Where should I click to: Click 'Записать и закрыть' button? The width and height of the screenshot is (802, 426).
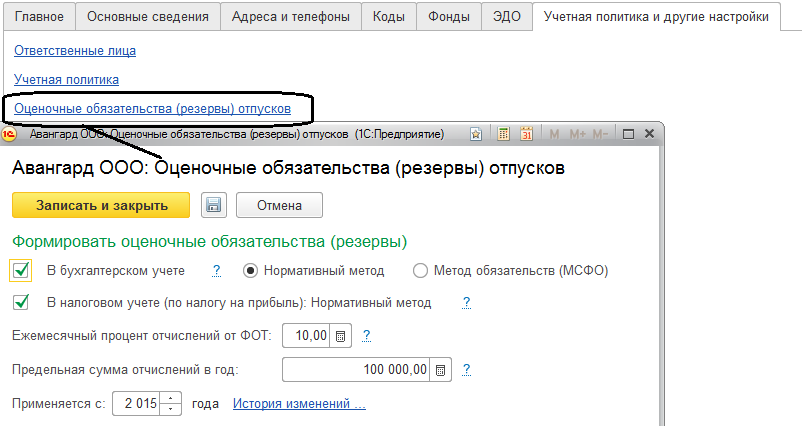101,205
